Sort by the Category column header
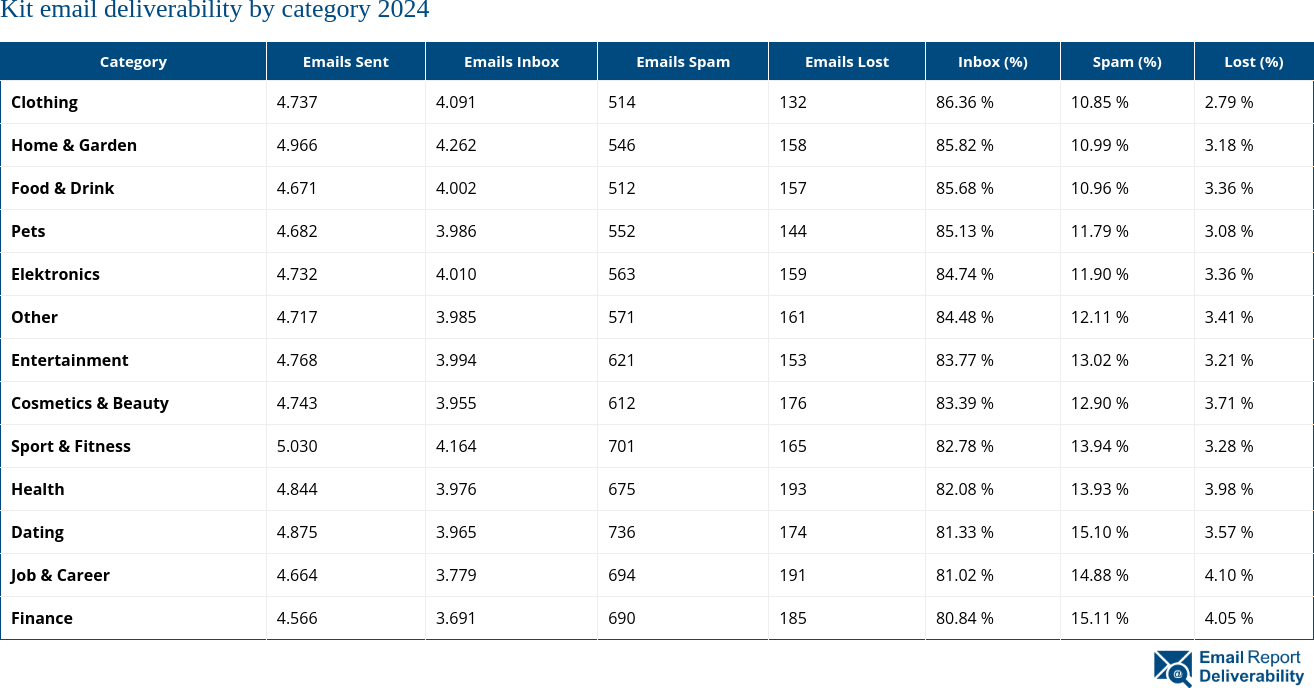Screen dimensions: 1314x688 pyautogui.click(x=133, y=61)
